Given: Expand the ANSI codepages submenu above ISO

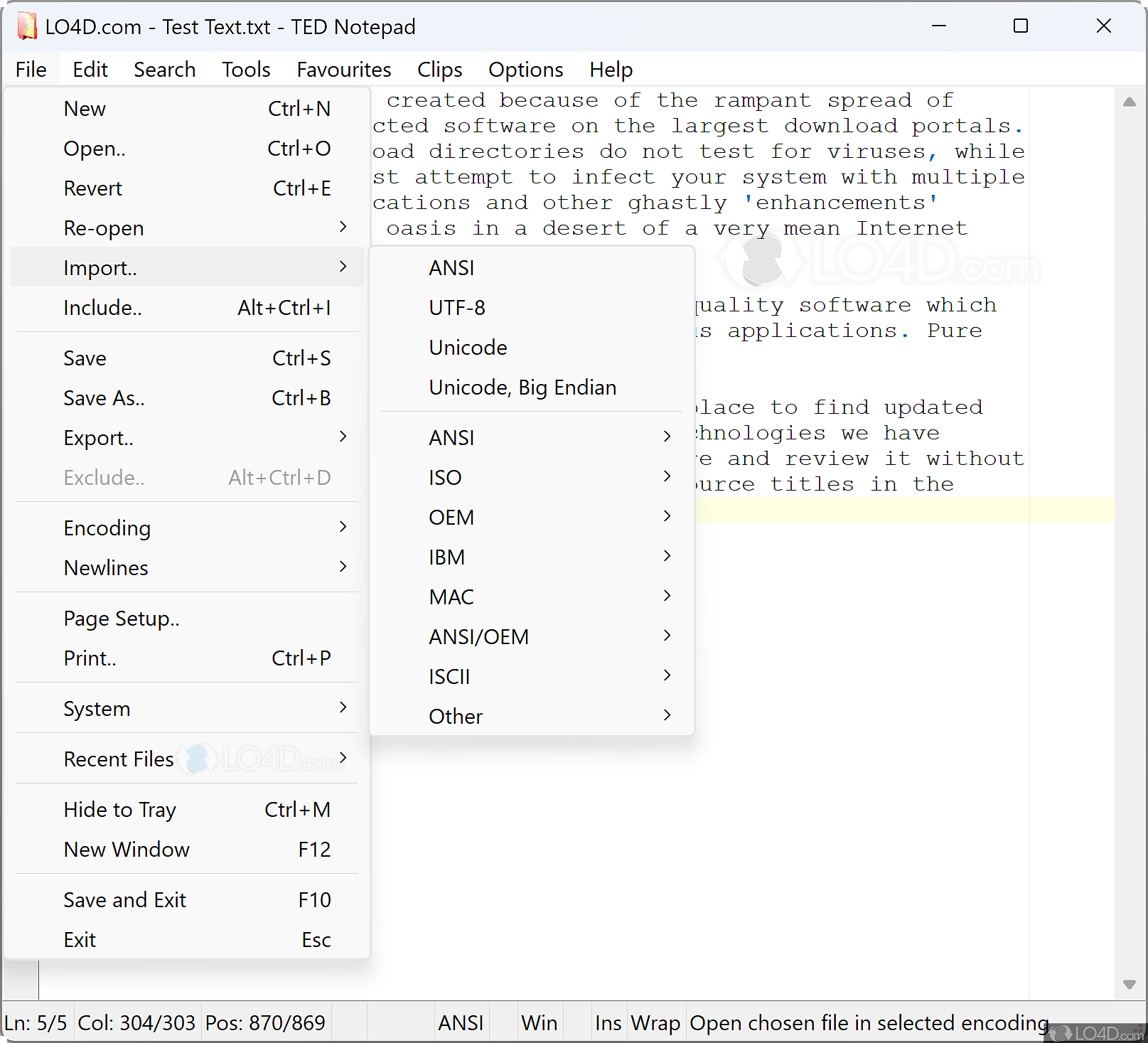Looking at the screenshot, I should pos(532,438).
